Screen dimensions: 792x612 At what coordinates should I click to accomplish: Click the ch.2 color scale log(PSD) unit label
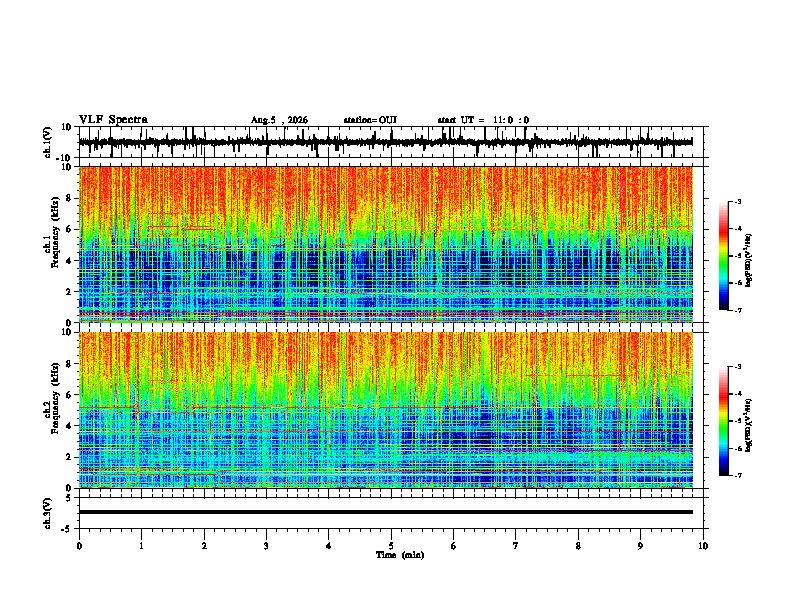coord(748,425)
